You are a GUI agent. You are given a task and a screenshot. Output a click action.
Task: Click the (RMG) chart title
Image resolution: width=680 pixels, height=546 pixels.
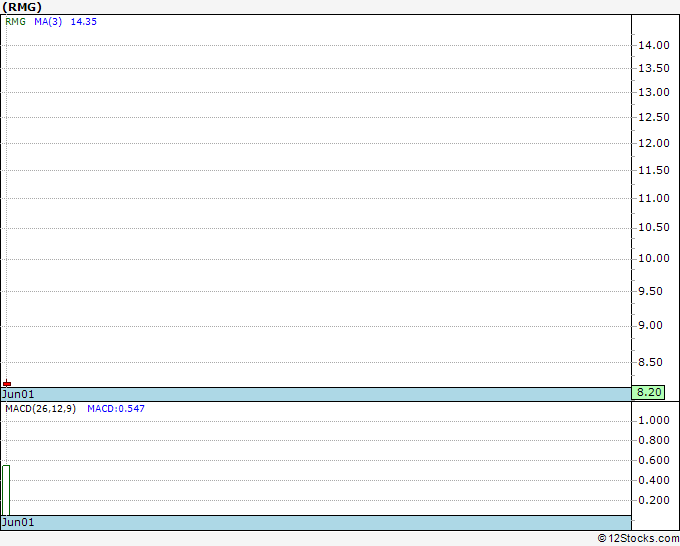coord(22,7)
